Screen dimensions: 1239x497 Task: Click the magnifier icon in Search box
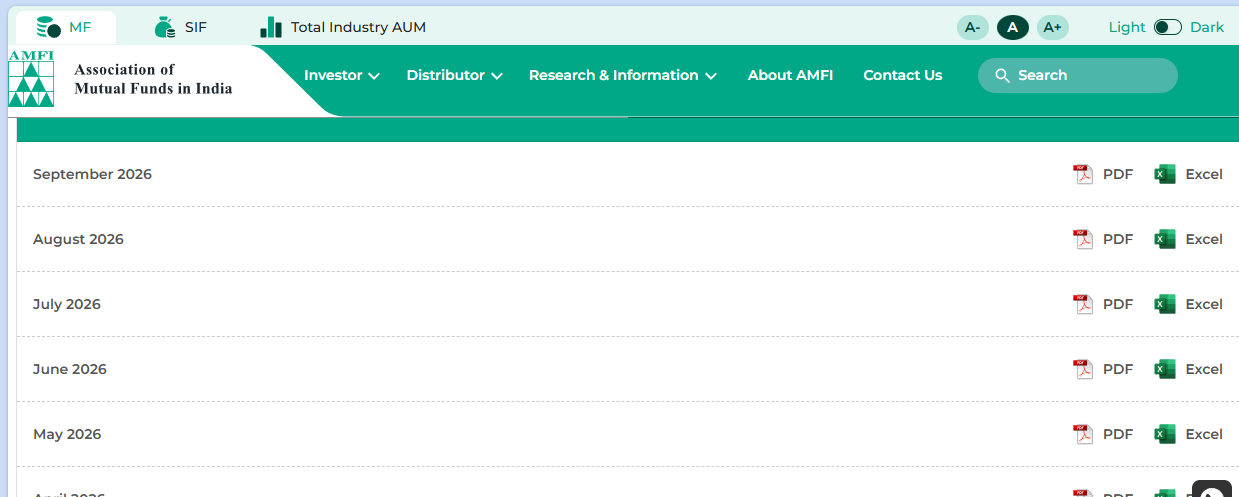point(1002,76)
